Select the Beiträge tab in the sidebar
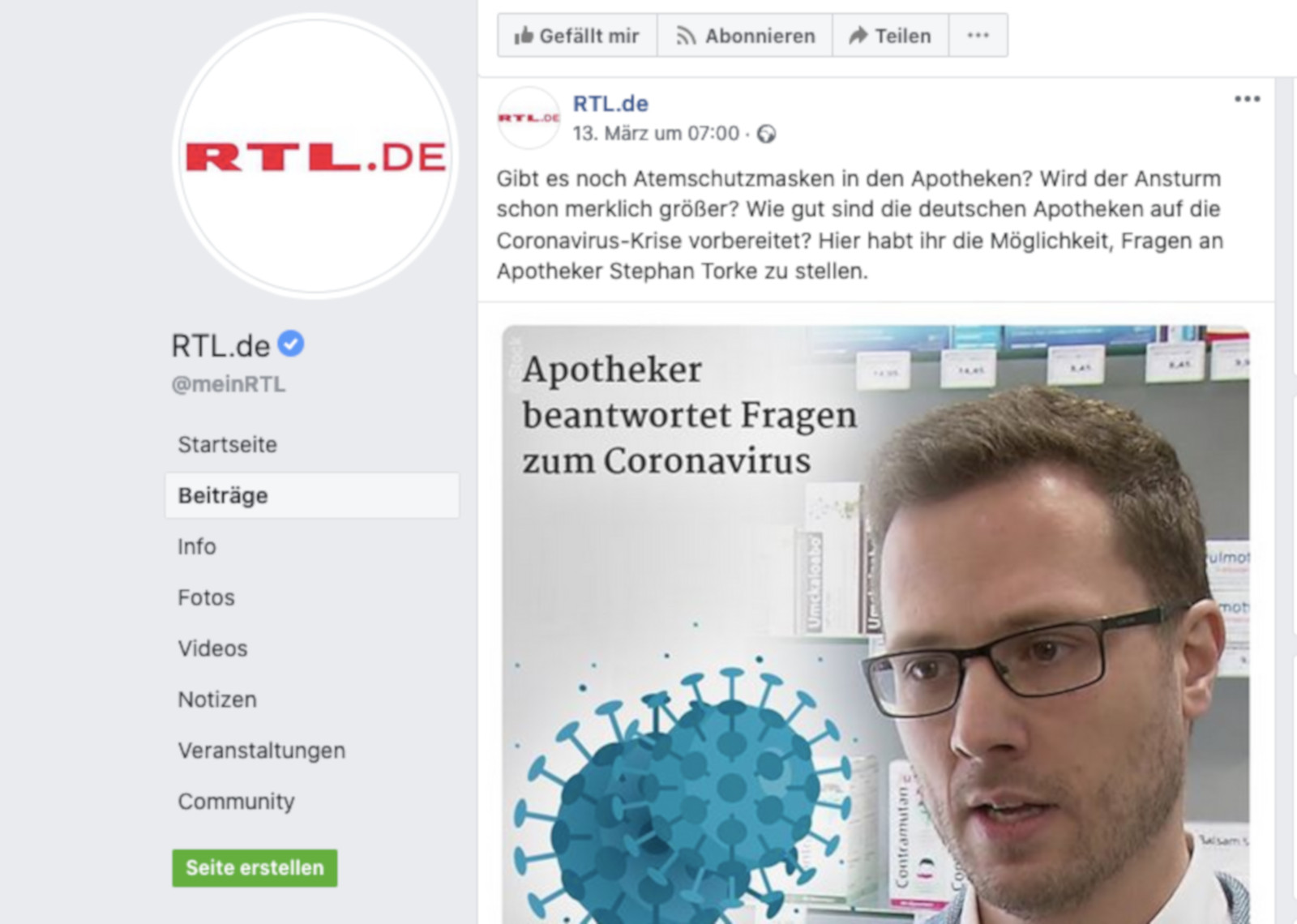Viewport: 1297px width, 924px height. click(312, 495)
